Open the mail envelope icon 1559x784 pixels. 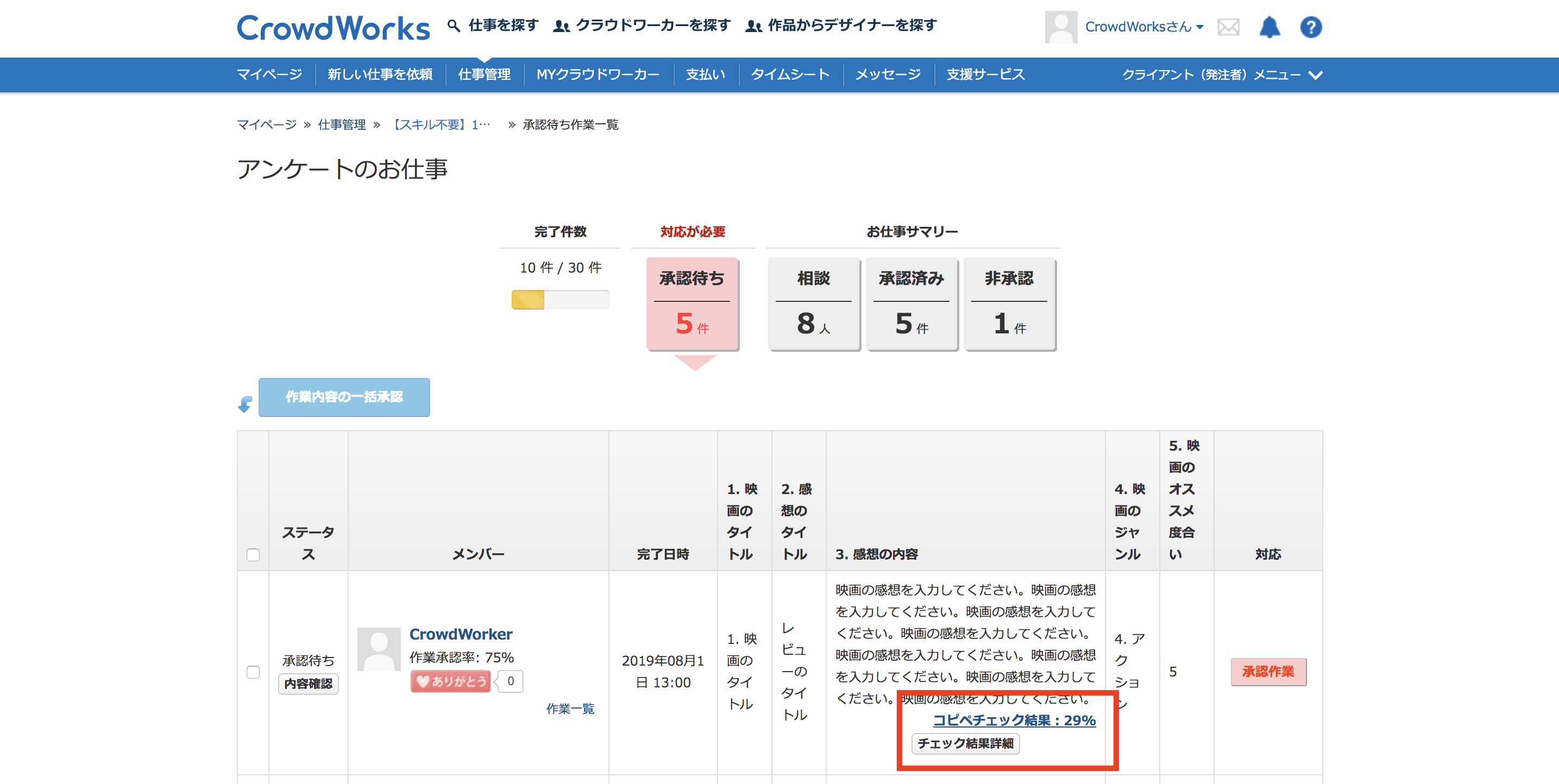pyautogui.click(x=1228, y=27)
